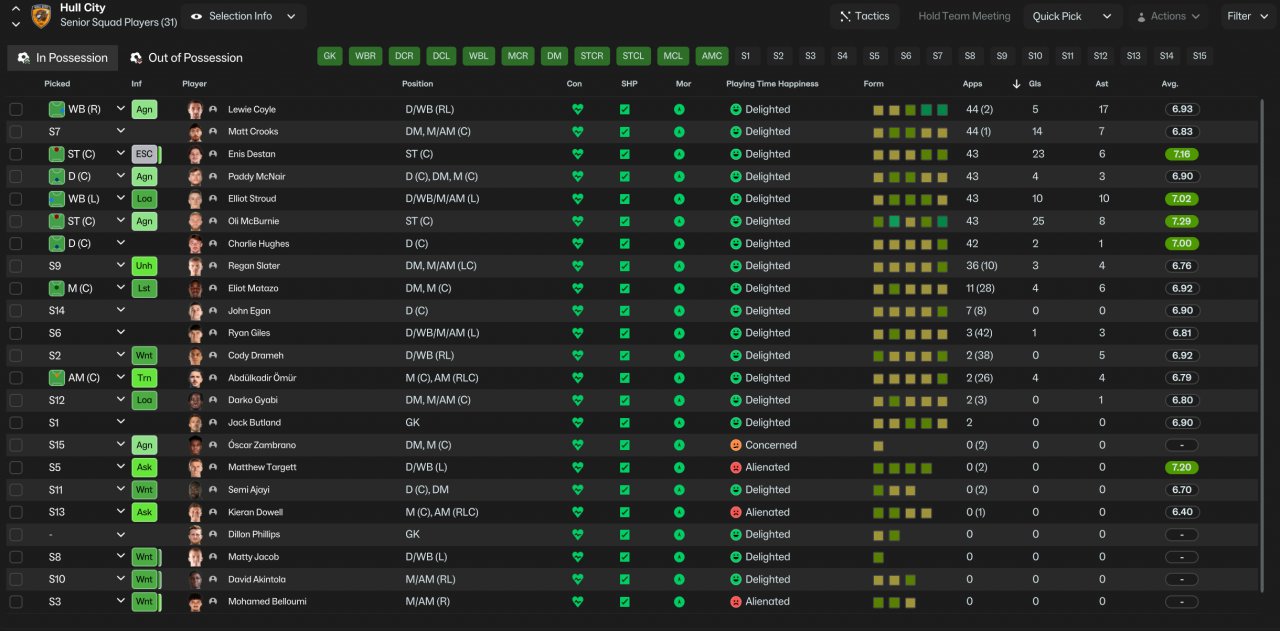Viewport: 1280px width, 631px height.
Task: Click Jack Butland's morale icon
Action: (679, 423)
